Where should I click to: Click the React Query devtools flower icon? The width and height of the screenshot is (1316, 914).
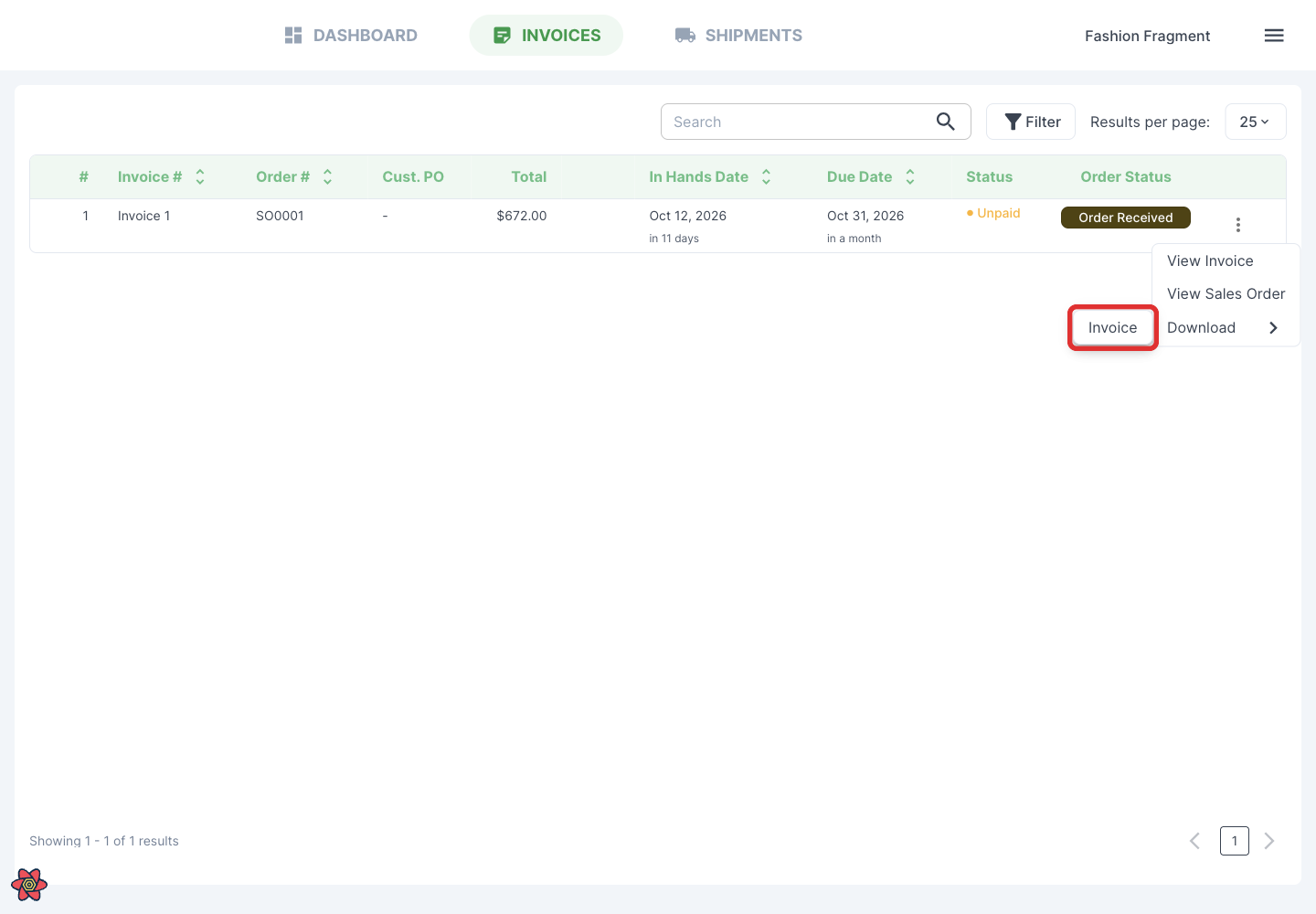29,885
